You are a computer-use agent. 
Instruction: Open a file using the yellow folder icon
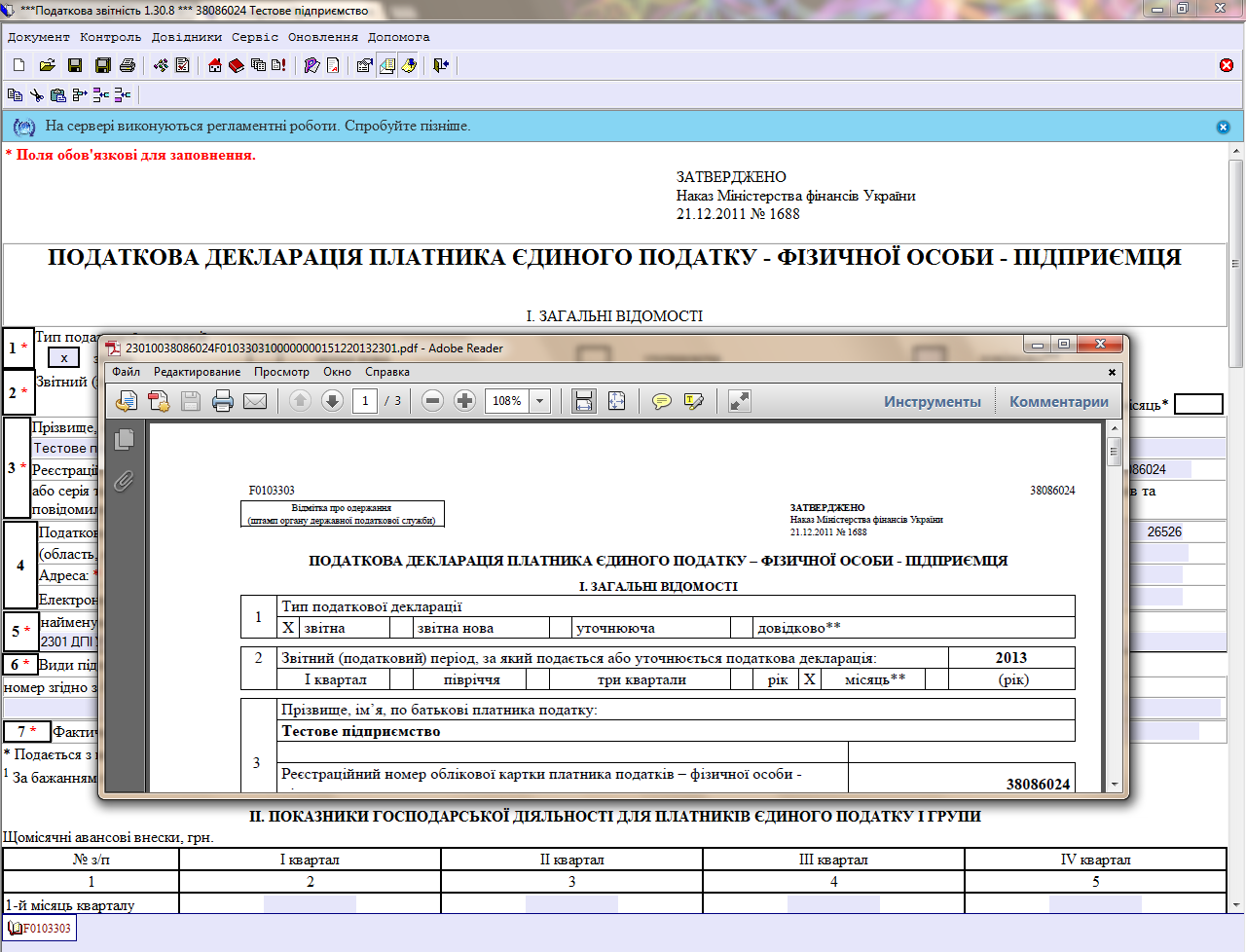tap(47, 65)
